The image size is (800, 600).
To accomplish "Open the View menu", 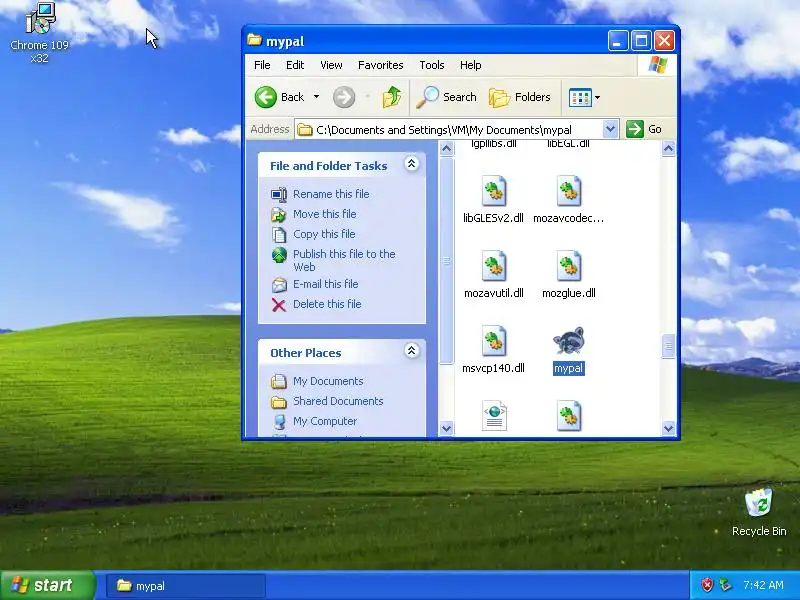I will point(331,65).
